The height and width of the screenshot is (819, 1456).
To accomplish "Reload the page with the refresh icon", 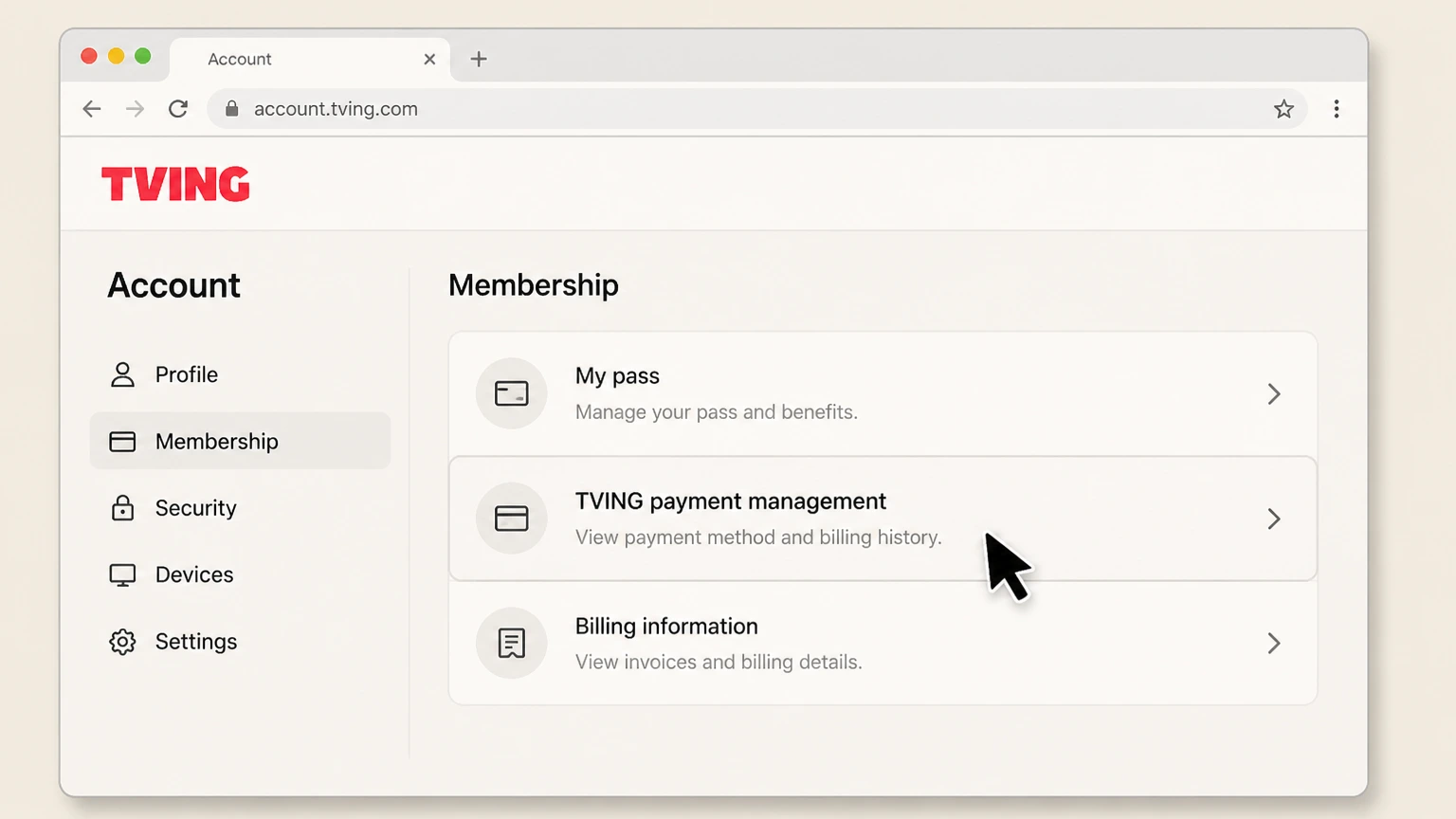I will click(178, 109).
